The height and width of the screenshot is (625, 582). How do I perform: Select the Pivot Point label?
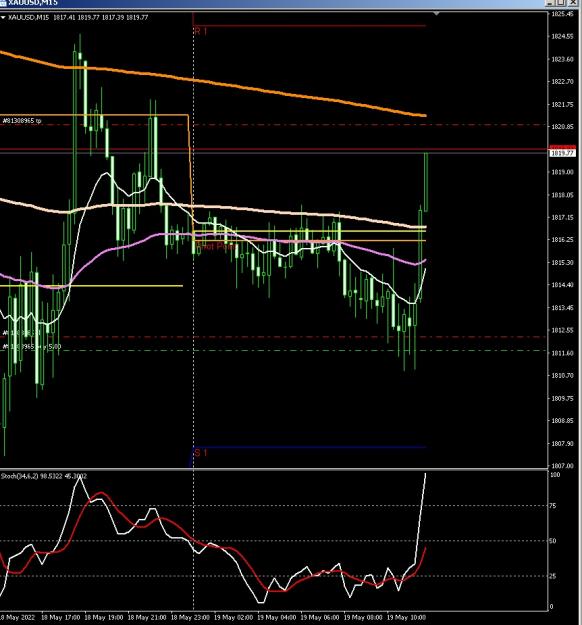coord(216,246)
